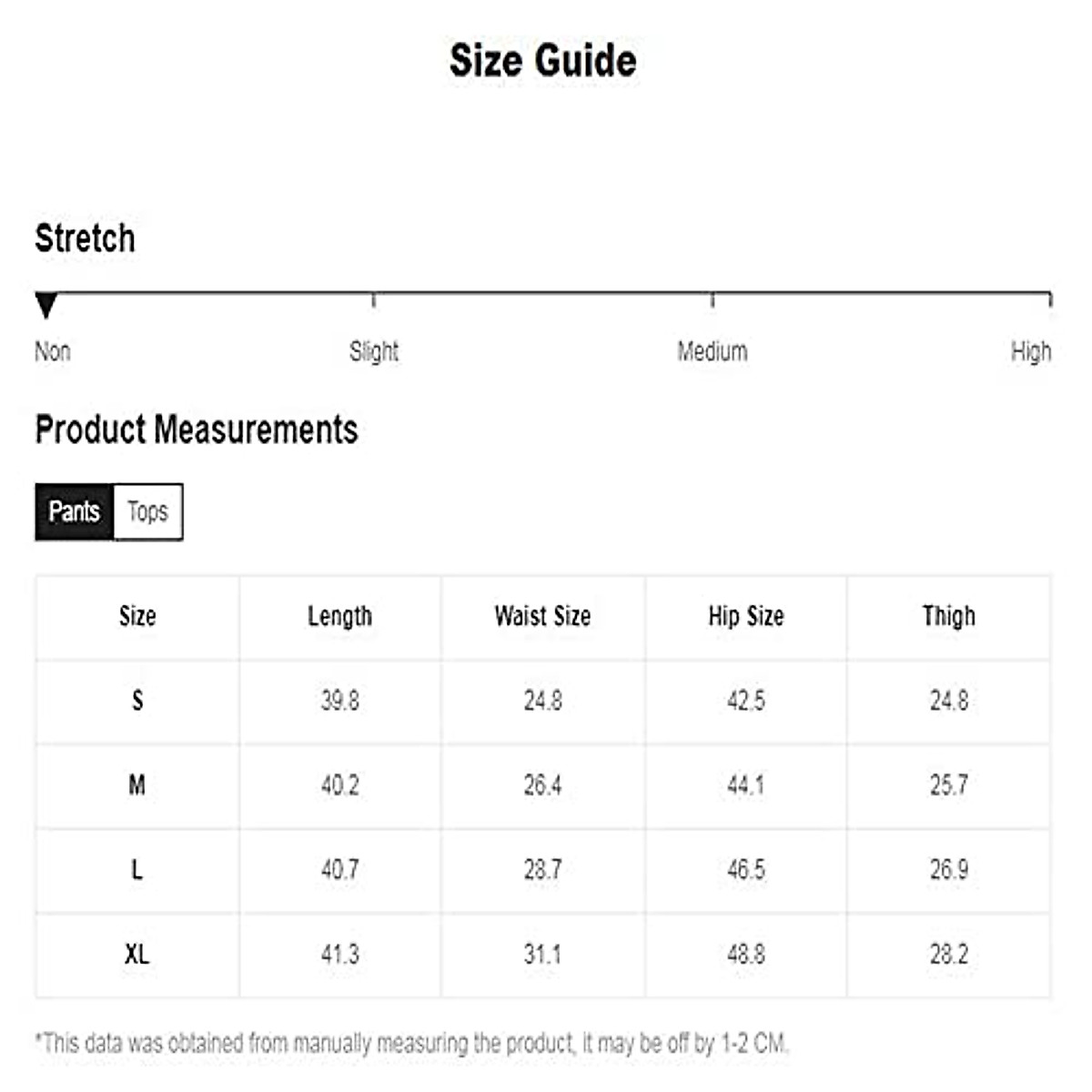Click the XL waist size value 31.1
This screenshot has height=1092, width=1092.
point(542,955)
